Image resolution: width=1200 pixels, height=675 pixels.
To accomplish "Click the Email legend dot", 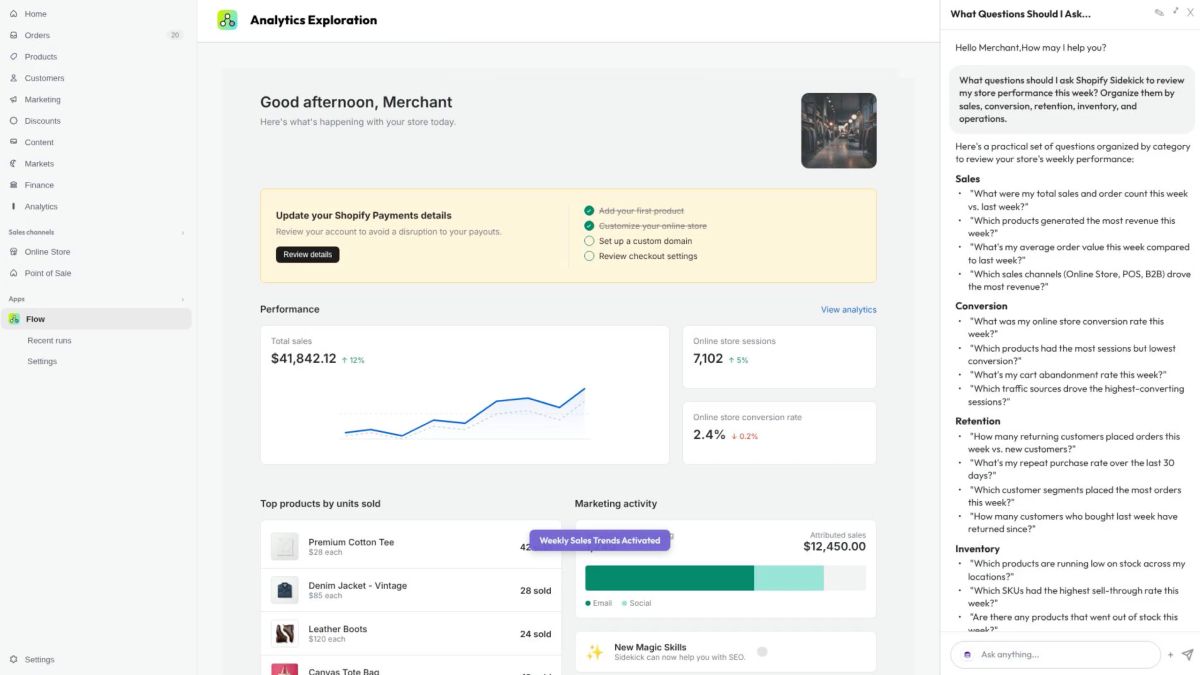I will click(x=588, y=603).
